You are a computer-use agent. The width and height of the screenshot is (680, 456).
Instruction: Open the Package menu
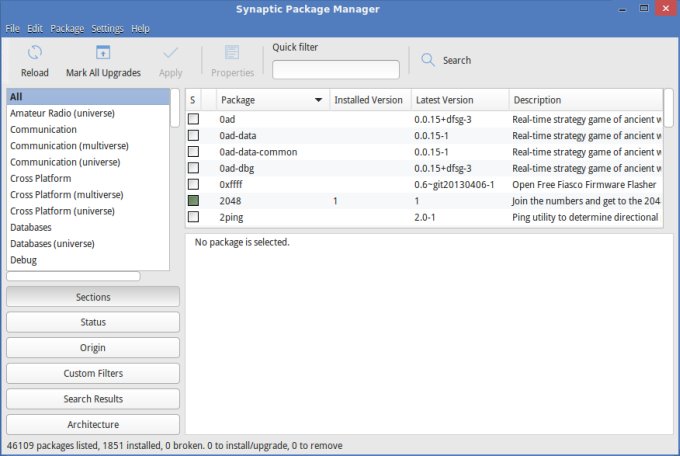[67, 28]
